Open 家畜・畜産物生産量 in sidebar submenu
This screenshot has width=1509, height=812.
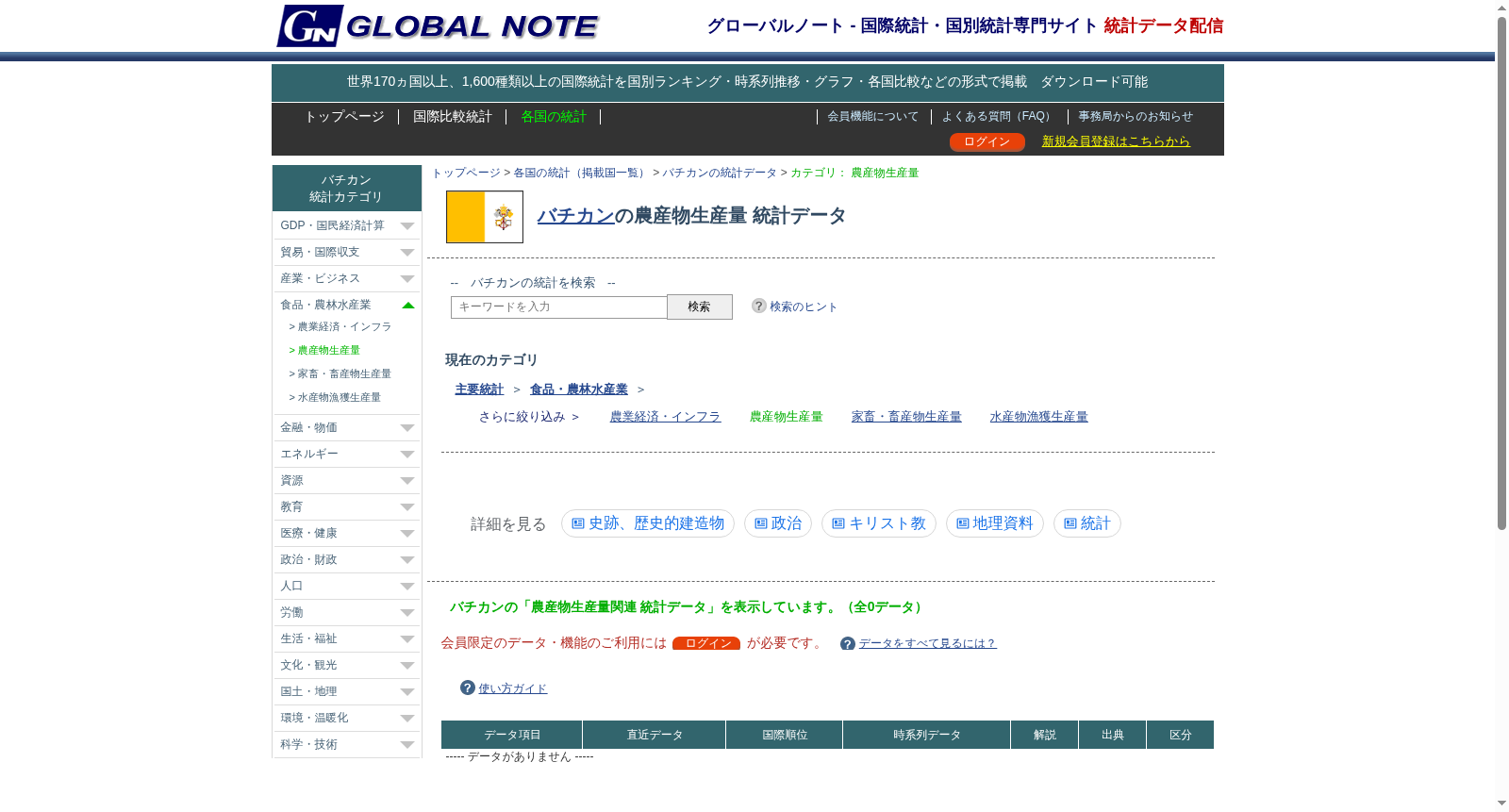tap(340, 373)
